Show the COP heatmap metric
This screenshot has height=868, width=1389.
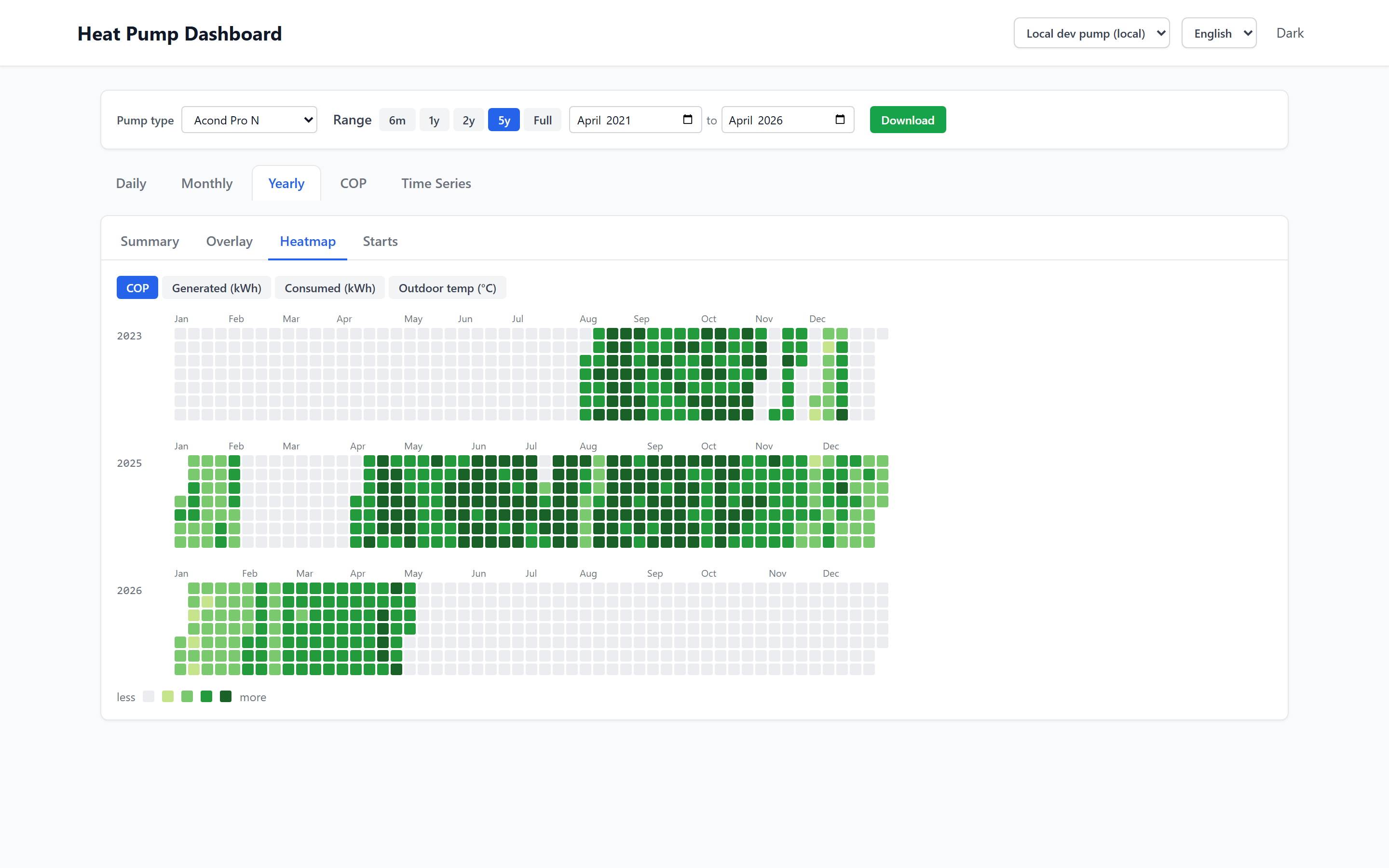137,287
